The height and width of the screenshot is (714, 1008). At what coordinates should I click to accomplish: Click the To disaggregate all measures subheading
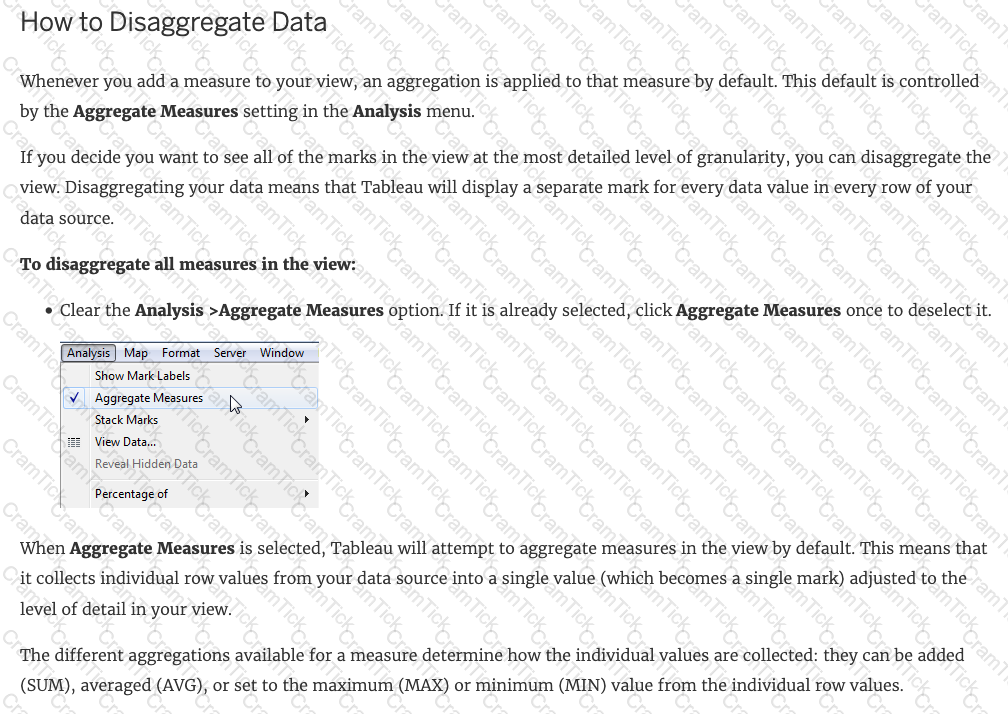pos(188,264)
